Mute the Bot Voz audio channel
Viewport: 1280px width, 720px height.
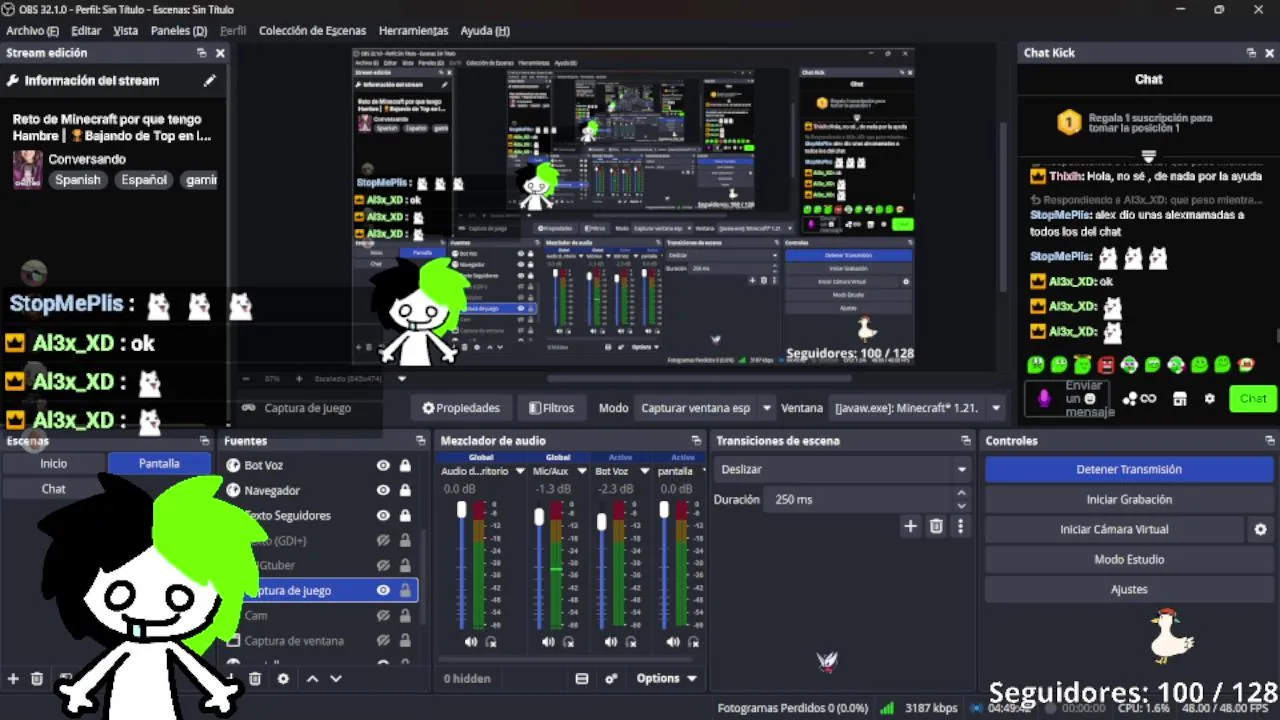[611, 642]
